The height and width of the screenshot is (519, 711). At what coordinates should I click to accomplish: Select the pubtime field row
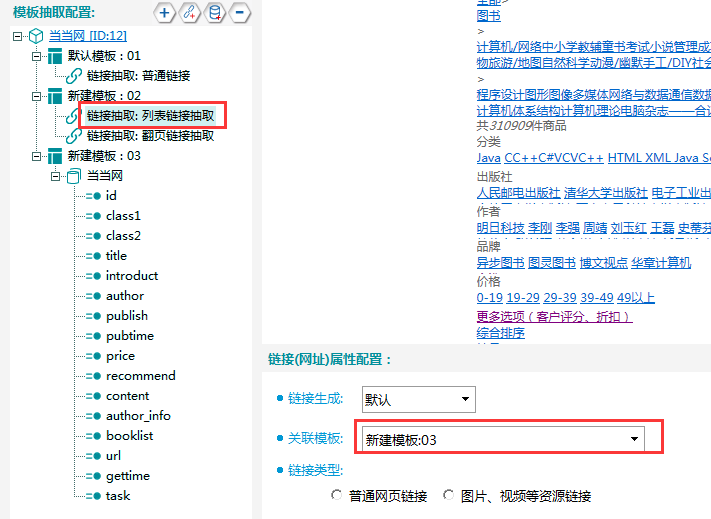(130, 336)
